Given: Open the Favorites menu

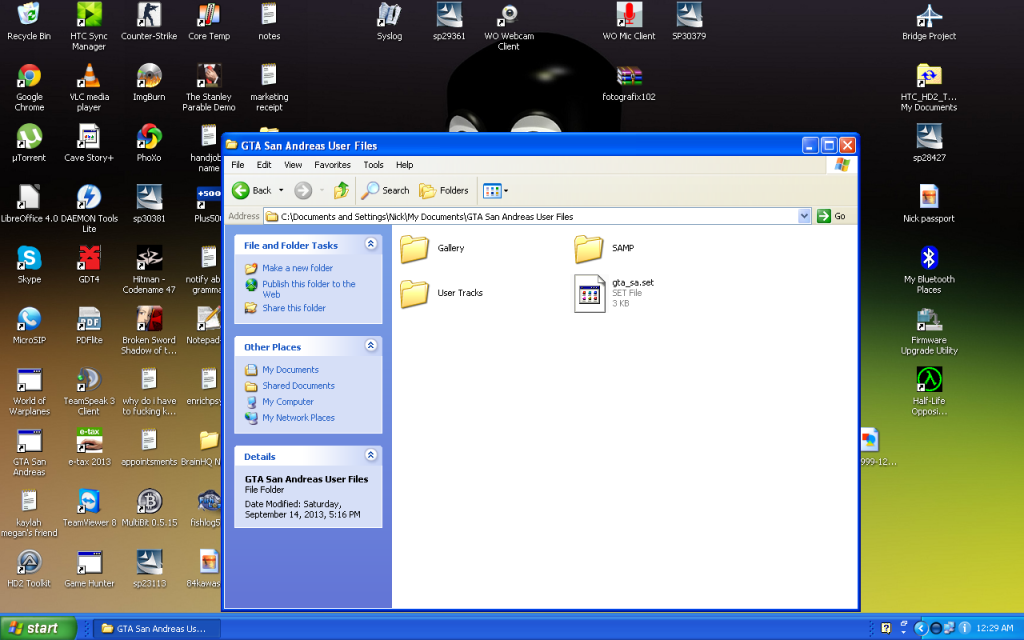Looking at the screenshot, I should [332, 165].
